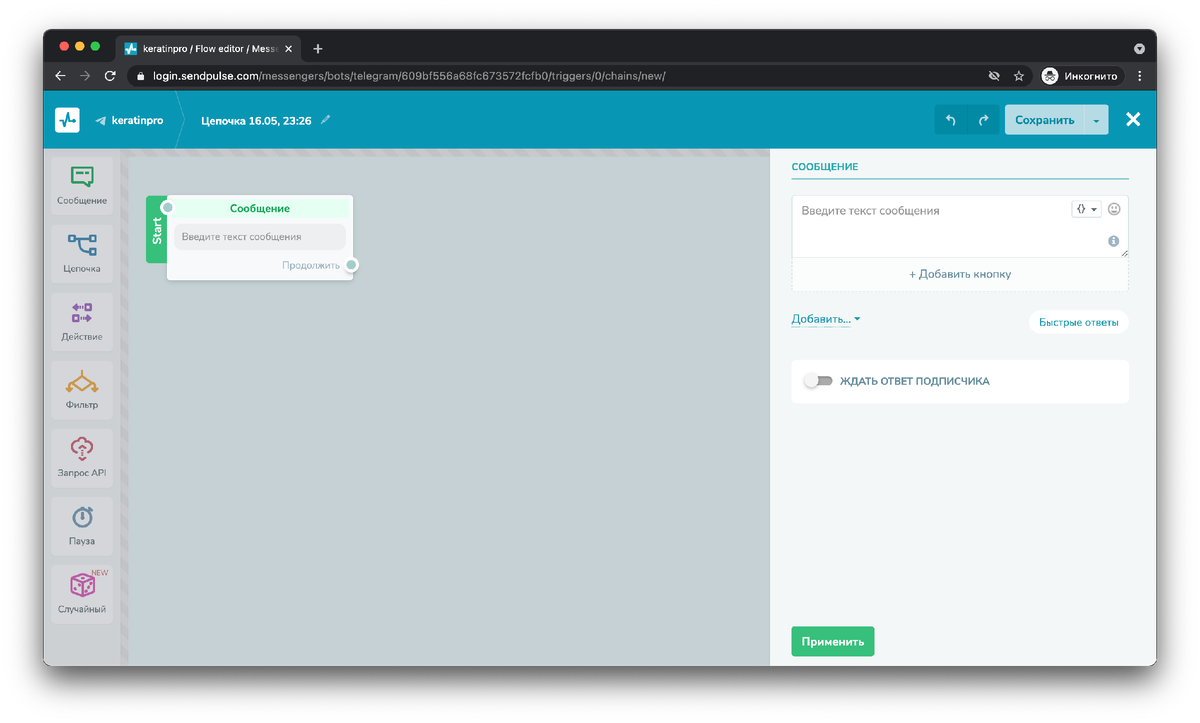This screenshot has height=723, width=1200.
Task: Select the keratinpro Flow editor tab
Action: [209, 48]
